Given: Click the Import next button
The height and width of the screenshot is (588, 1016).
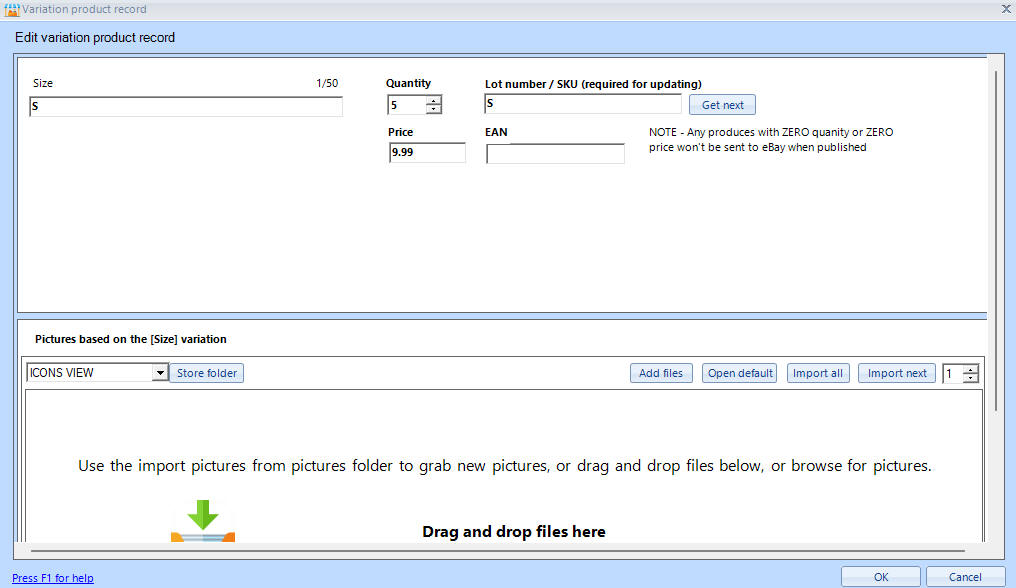Looking at the screenshot, I should point(897,373).
